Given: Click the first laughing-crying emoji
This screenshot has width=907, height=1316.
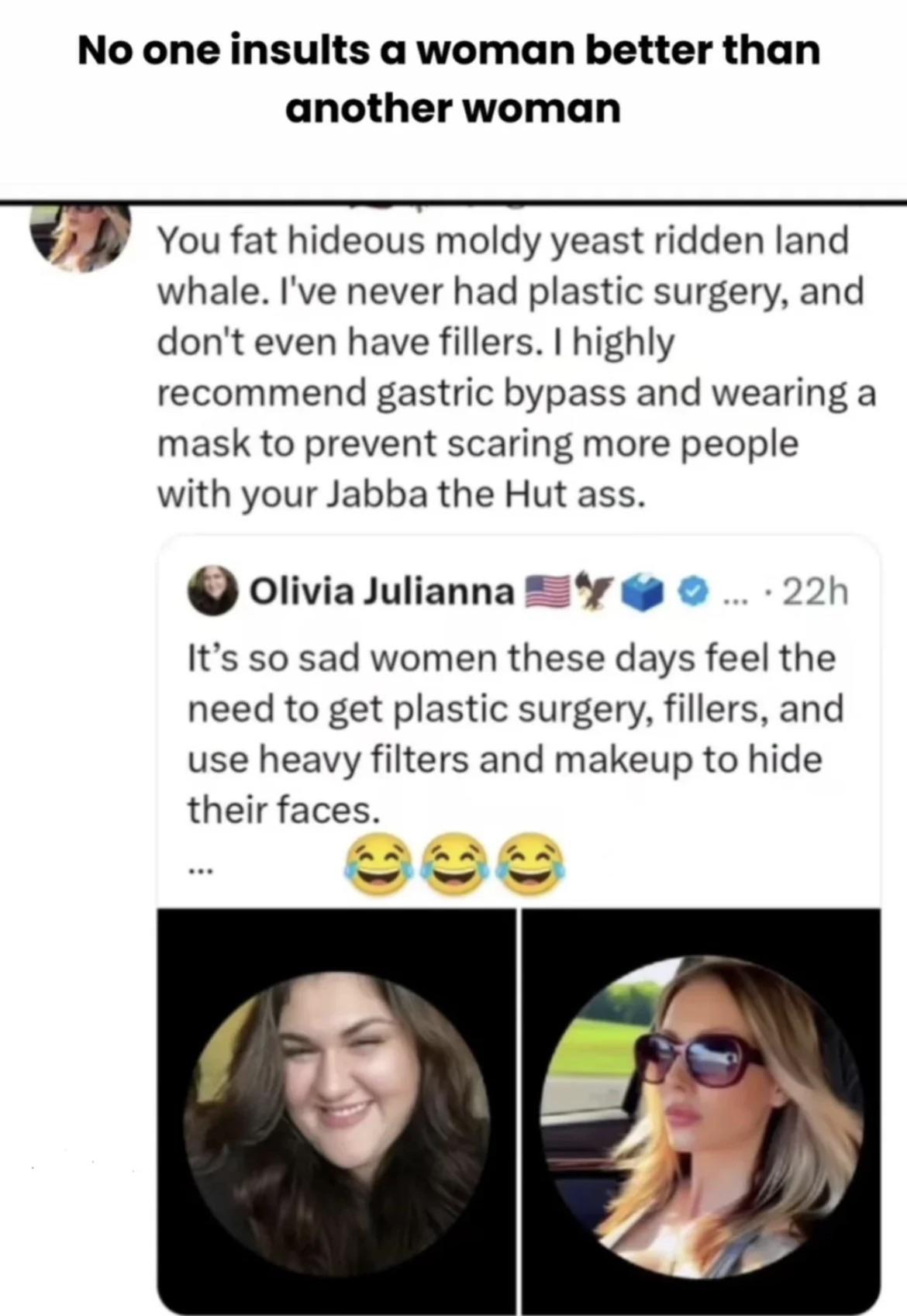Looking at the screenshot, I should 378,865.
